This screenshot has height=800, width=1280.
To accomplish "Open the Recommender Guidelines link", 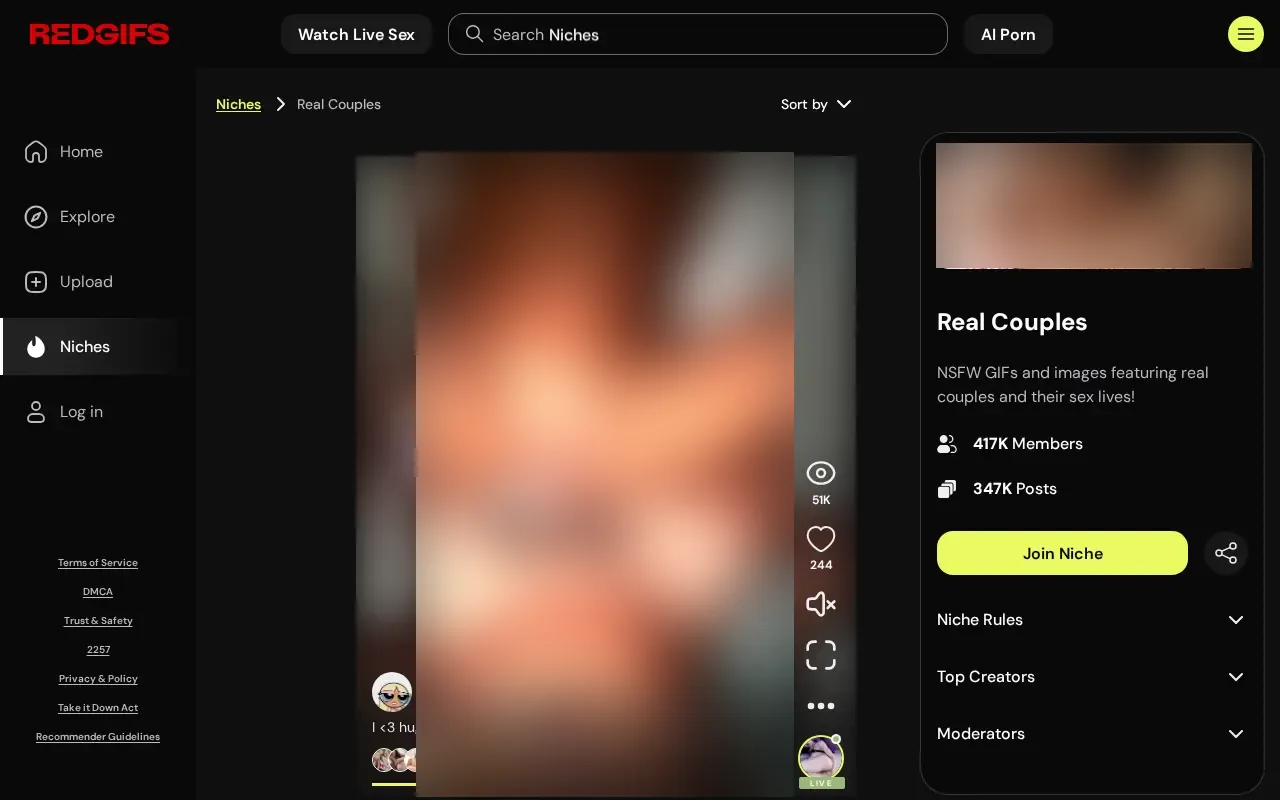I will click(x=98, y=737).
